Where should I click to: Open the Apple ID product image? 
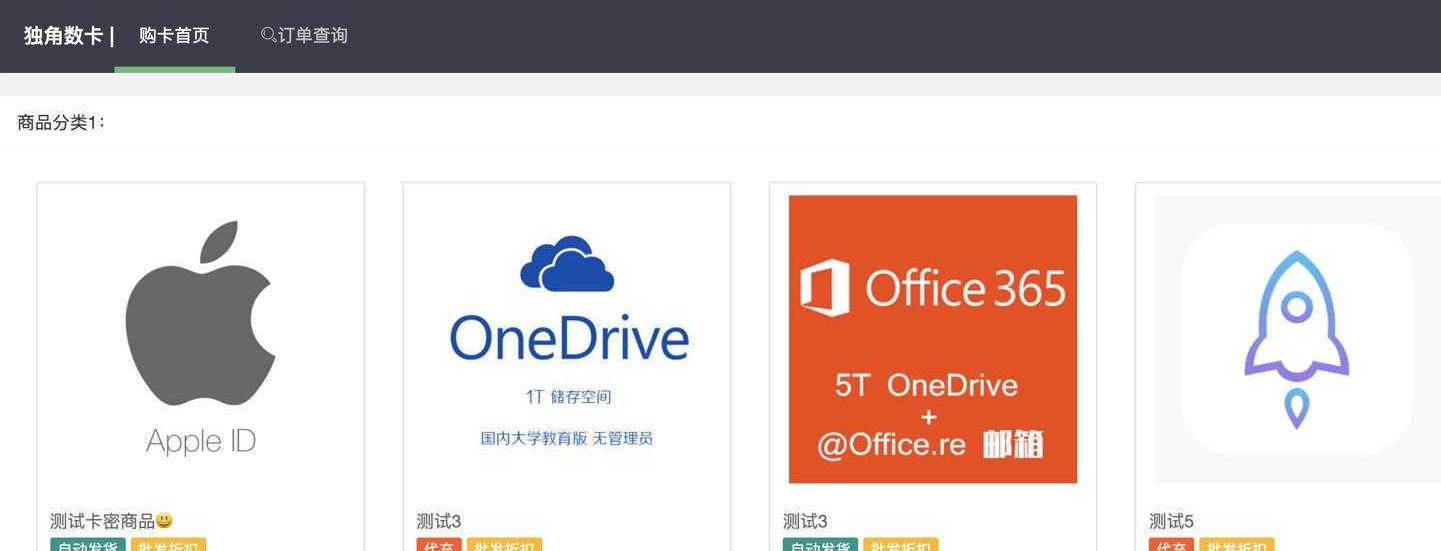coord(201,339)
